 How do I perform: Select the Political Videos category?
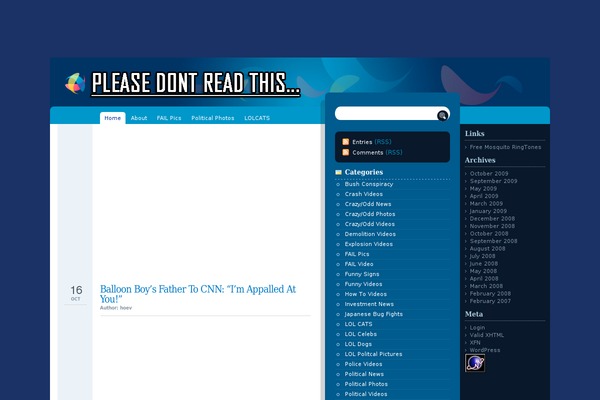coord(366,394)
